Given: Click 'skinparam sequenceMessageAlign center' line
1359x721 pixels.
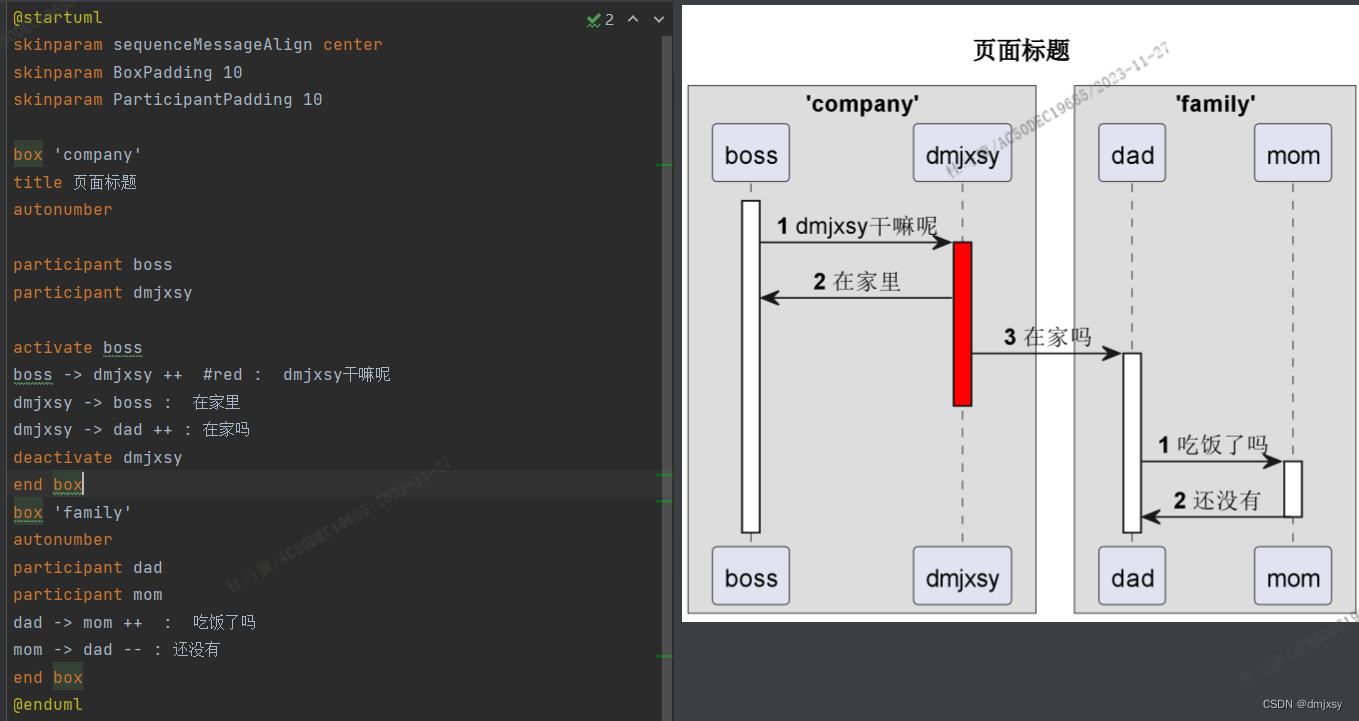Looking at the screenshot, I should tap(198, 45).
